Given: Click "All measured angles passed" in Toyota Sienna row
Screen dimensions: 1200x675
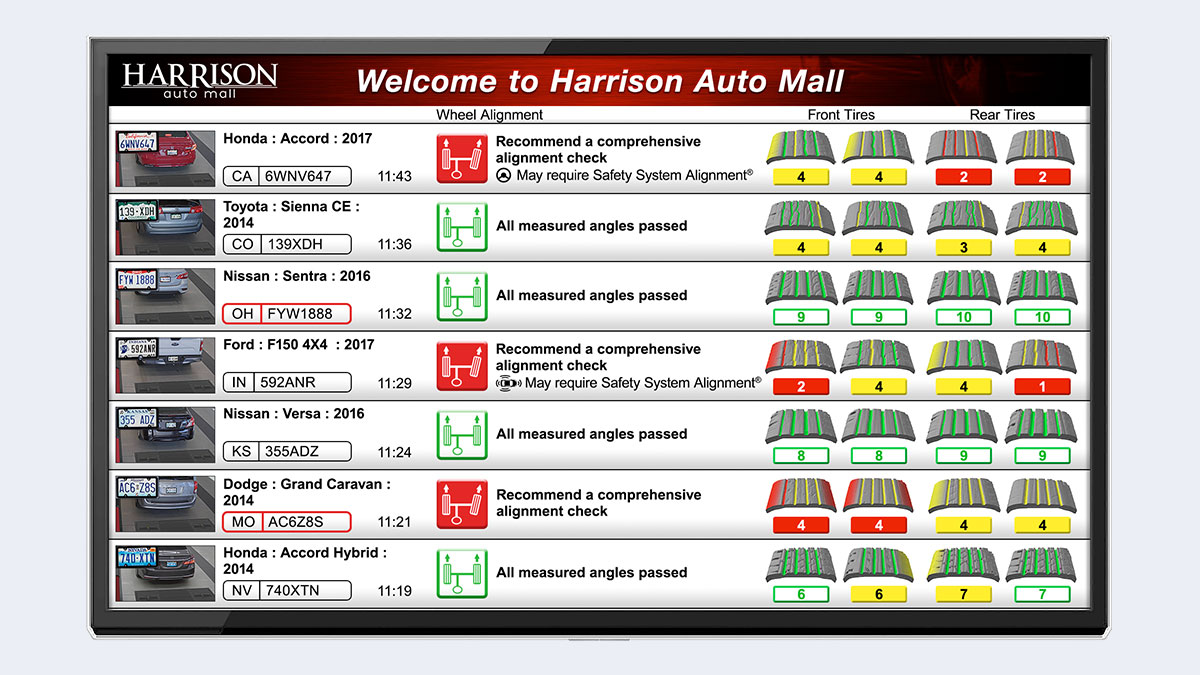Looking at the screenshot, I should click(592, 226).
